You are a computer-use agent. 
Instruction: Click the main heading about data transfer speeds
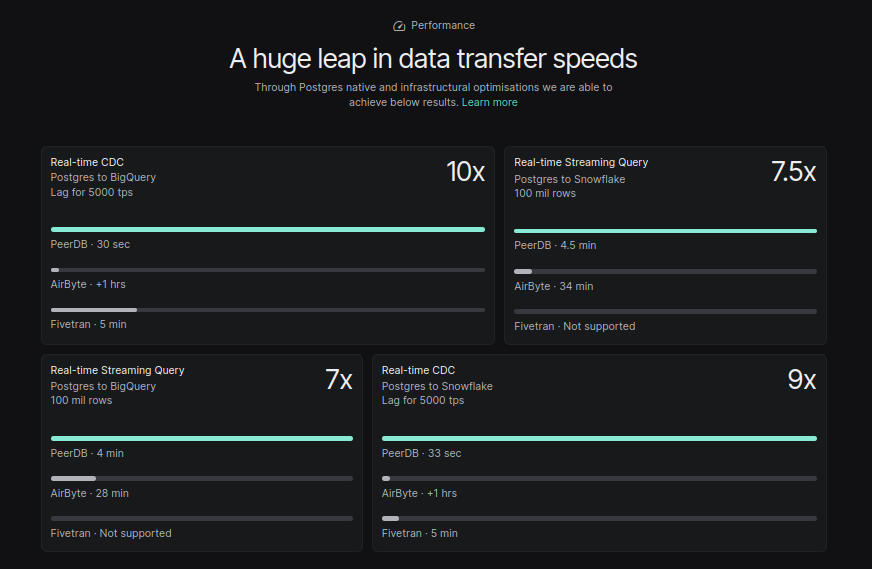(433, 59)
